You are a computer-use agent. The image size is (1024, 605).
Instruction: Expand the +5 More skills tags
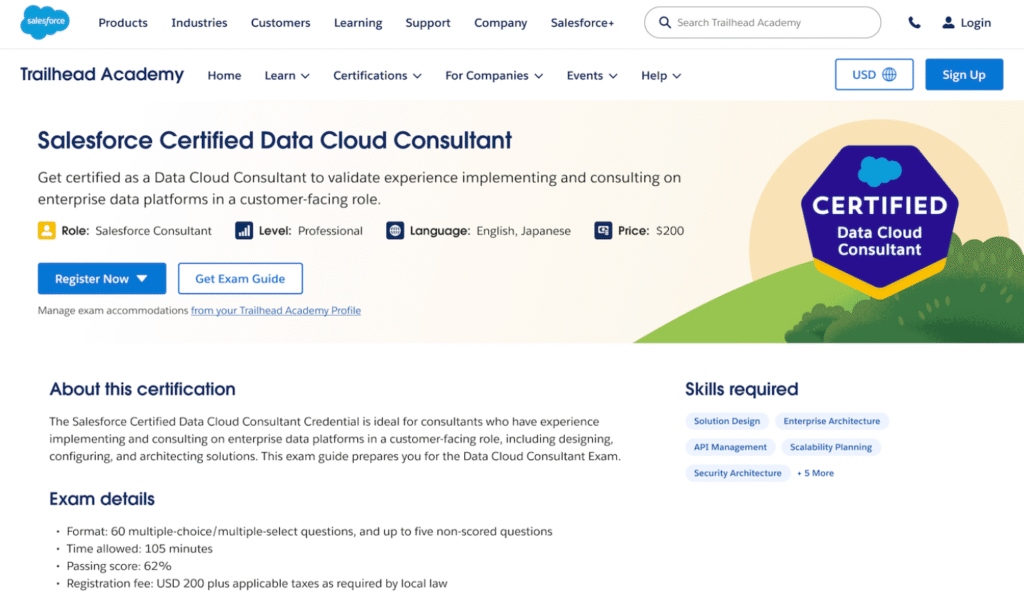coord(815,472)
